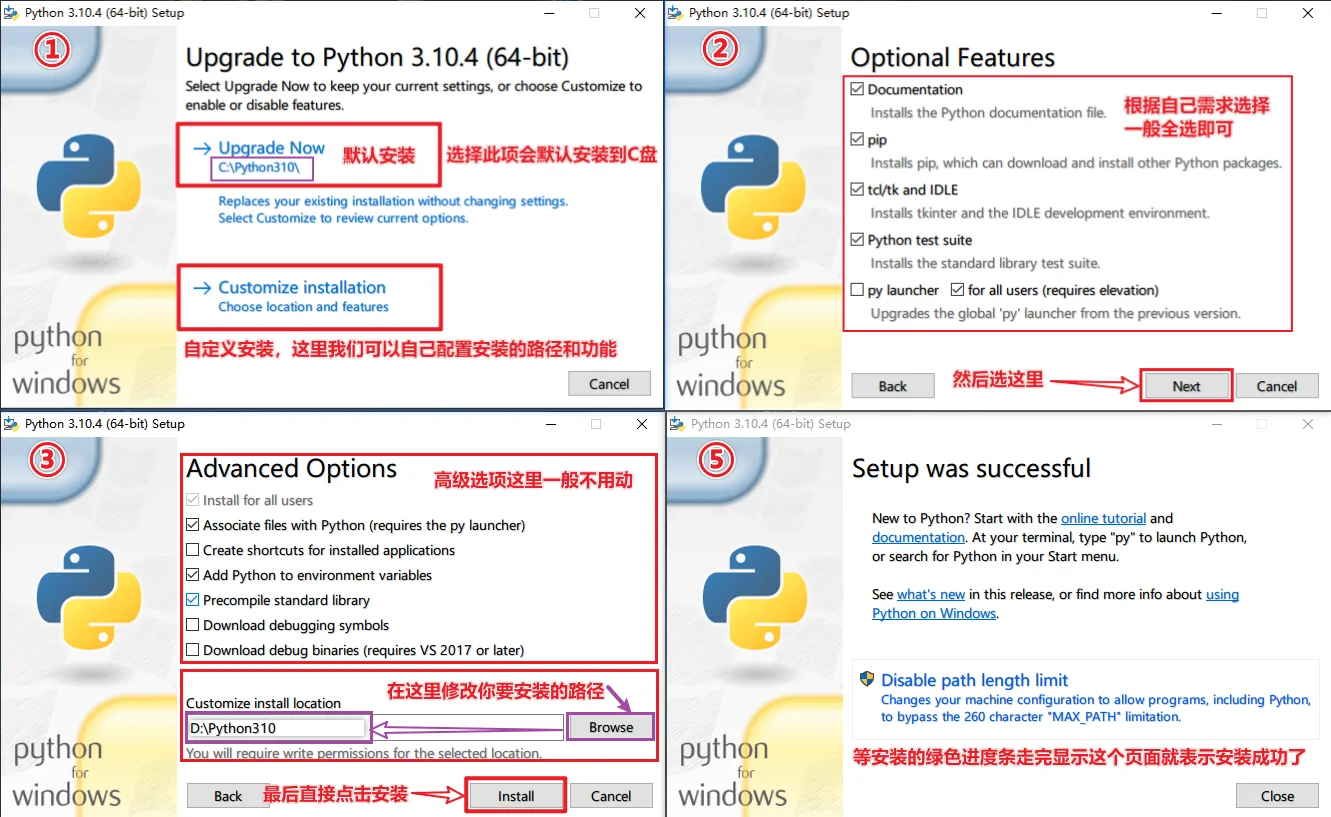Image resolution: width=1331 pixels, height=817 pixels.
Task: Toggle for all users (requires elevation)
Action: 957,290
